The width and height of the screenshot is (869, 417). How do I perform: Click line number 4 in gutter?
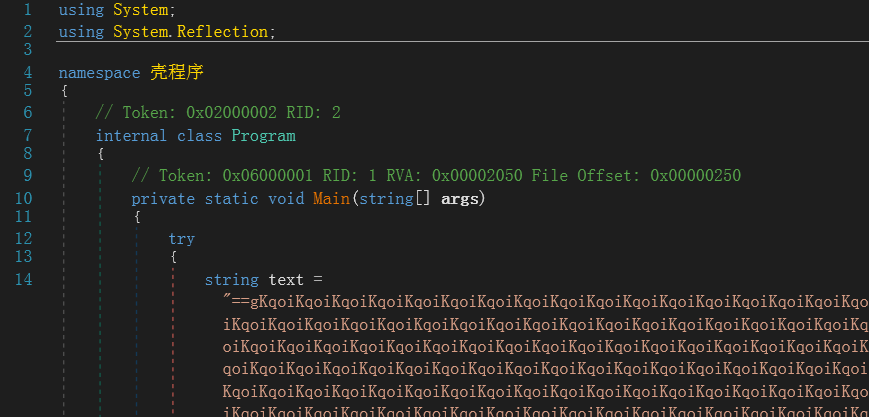(x=27, y=73)
